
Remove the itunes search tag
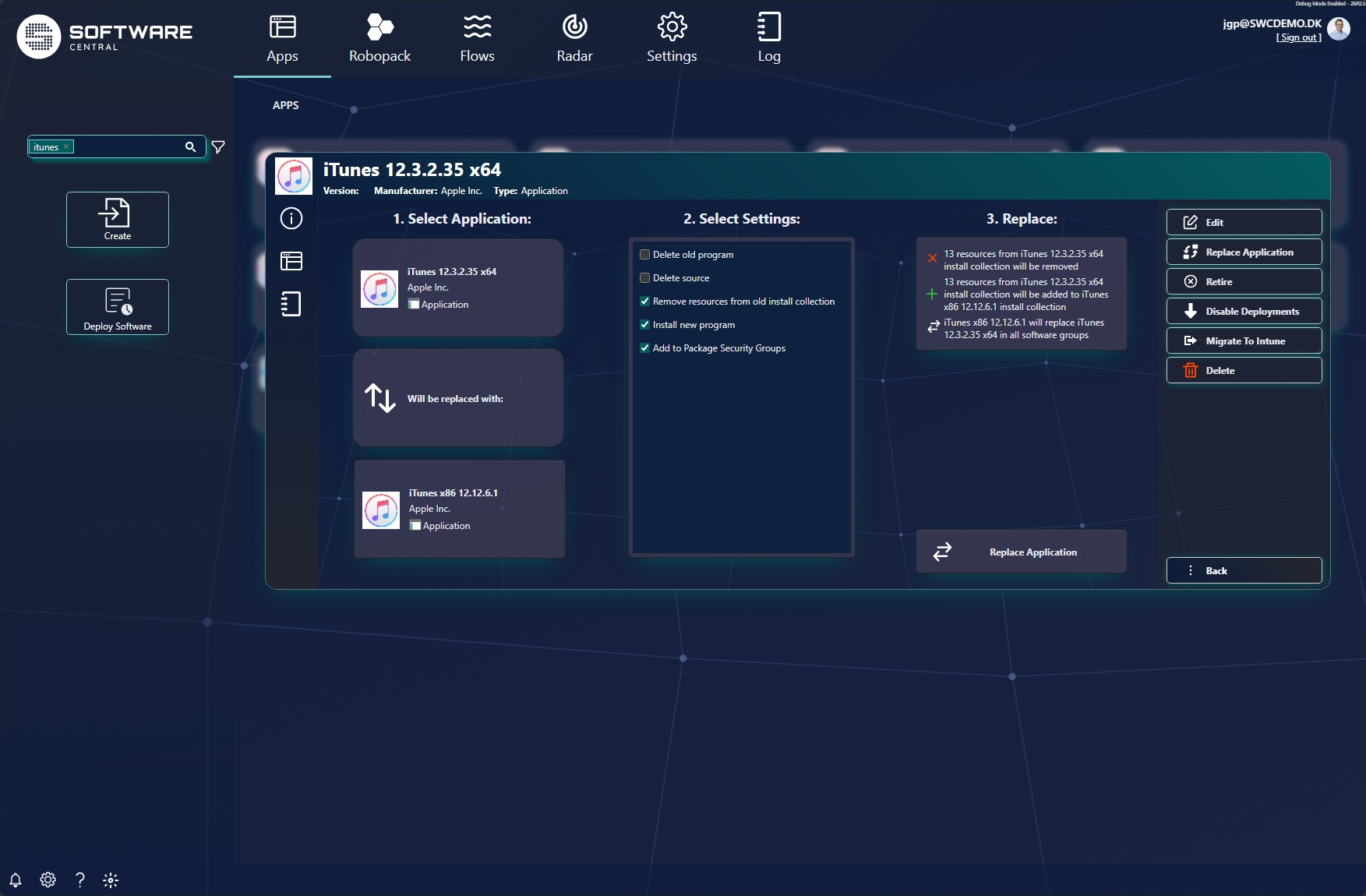pos(66,146)
